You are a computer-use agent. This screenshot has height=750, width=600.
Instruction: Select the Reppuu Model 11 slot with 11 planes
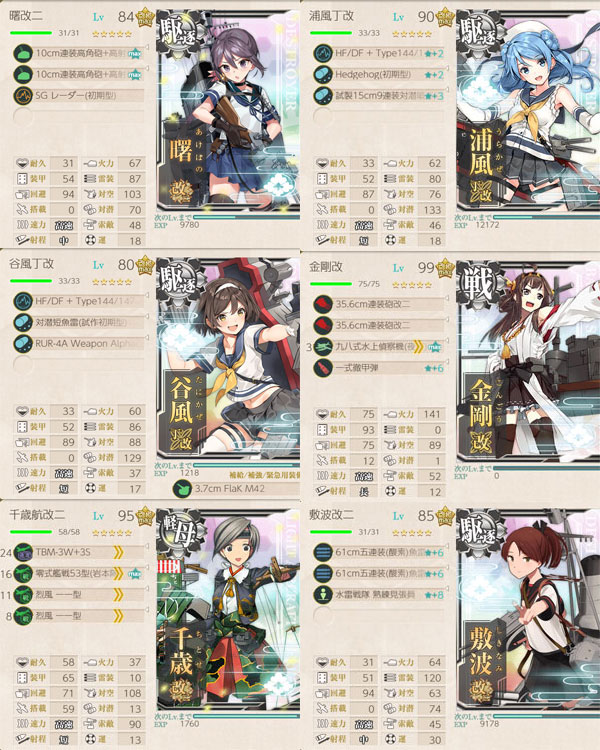[79, 595]
